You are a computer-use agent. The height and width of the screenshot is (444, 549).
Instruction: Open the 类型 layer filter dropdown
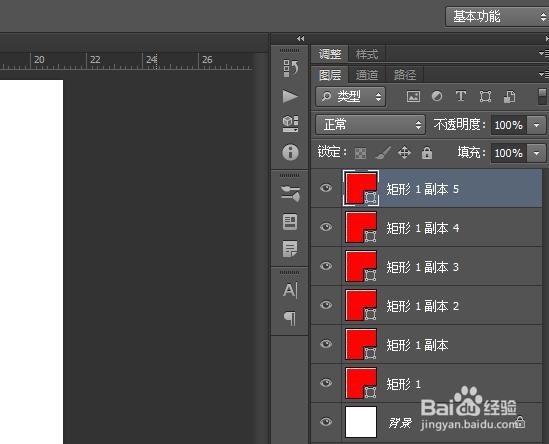350,96
